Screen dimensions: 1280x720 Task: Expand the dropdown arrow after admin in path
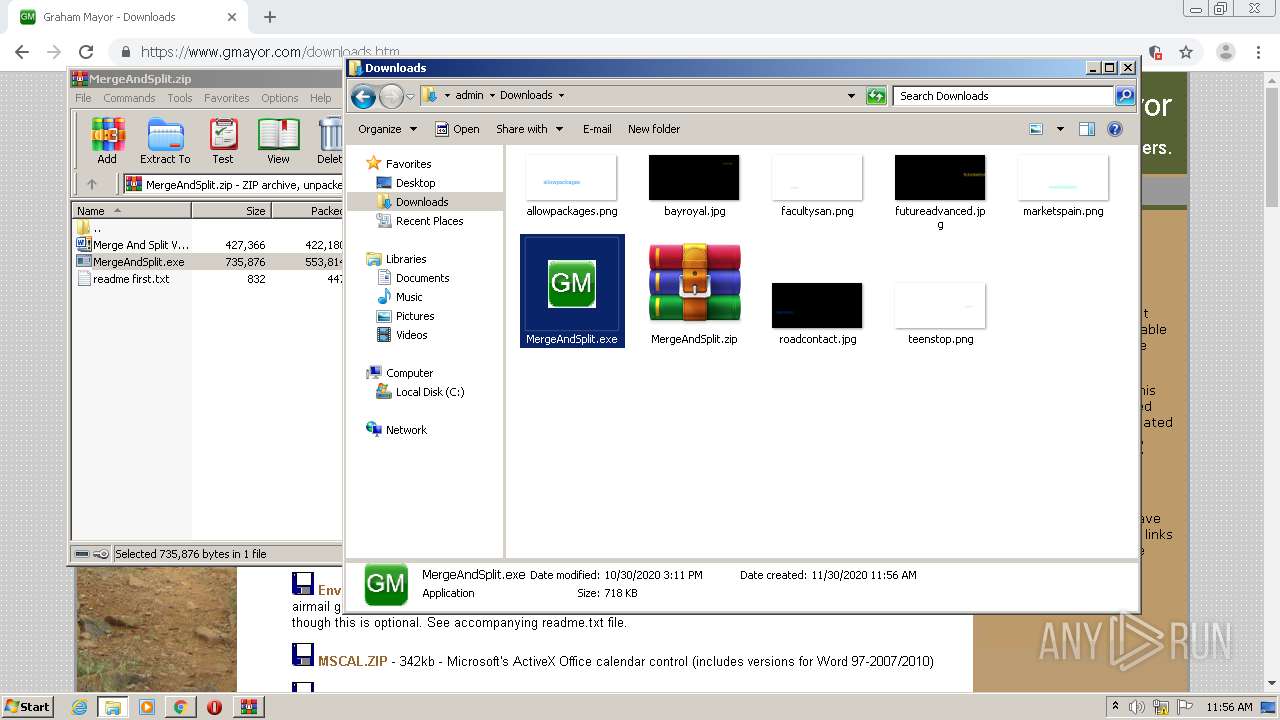[492, 96]
